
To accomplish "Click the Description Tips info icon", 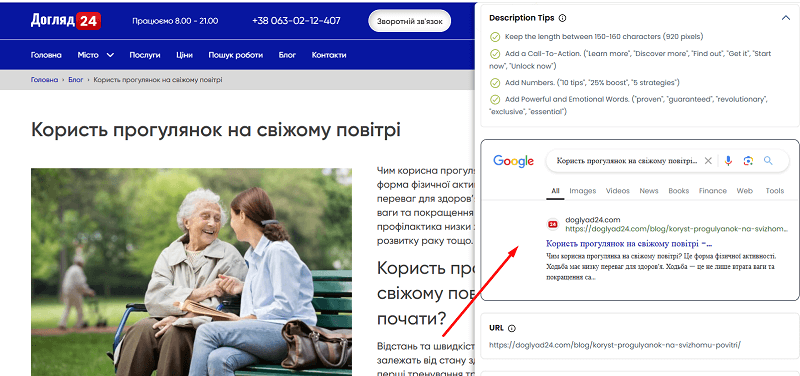I will click(x=562, y=18).
